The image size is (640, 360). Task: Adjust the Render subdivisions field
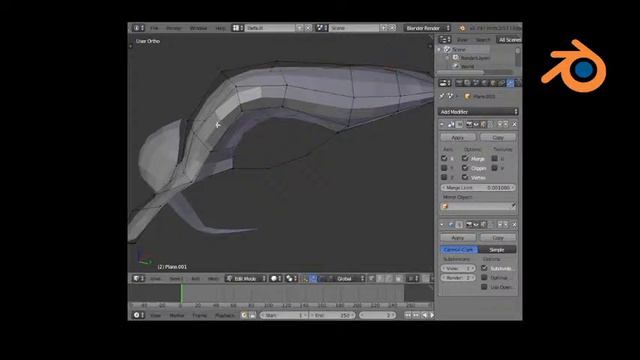click(458, 278)
